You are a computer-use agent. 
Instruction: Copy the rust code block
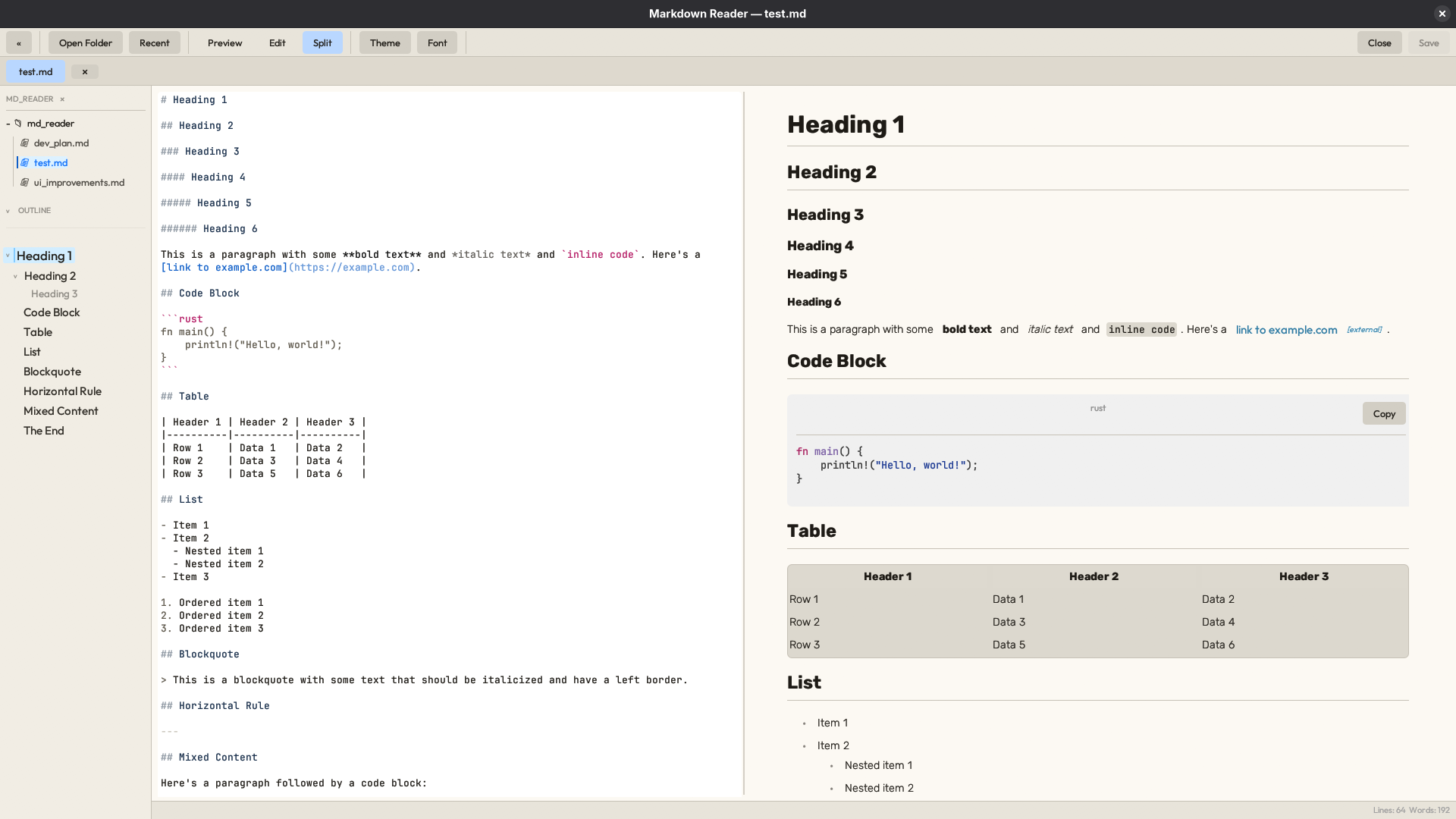[x=1383, y=413]
